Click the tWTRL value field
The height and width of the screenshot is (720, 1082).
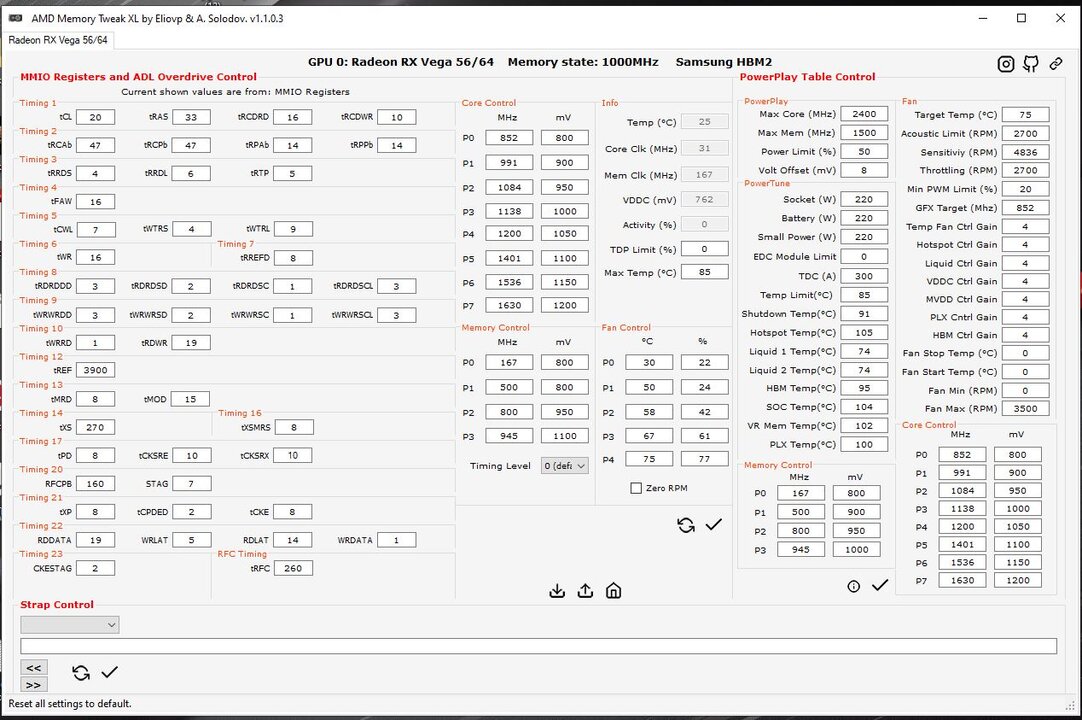tap(293, 229)
